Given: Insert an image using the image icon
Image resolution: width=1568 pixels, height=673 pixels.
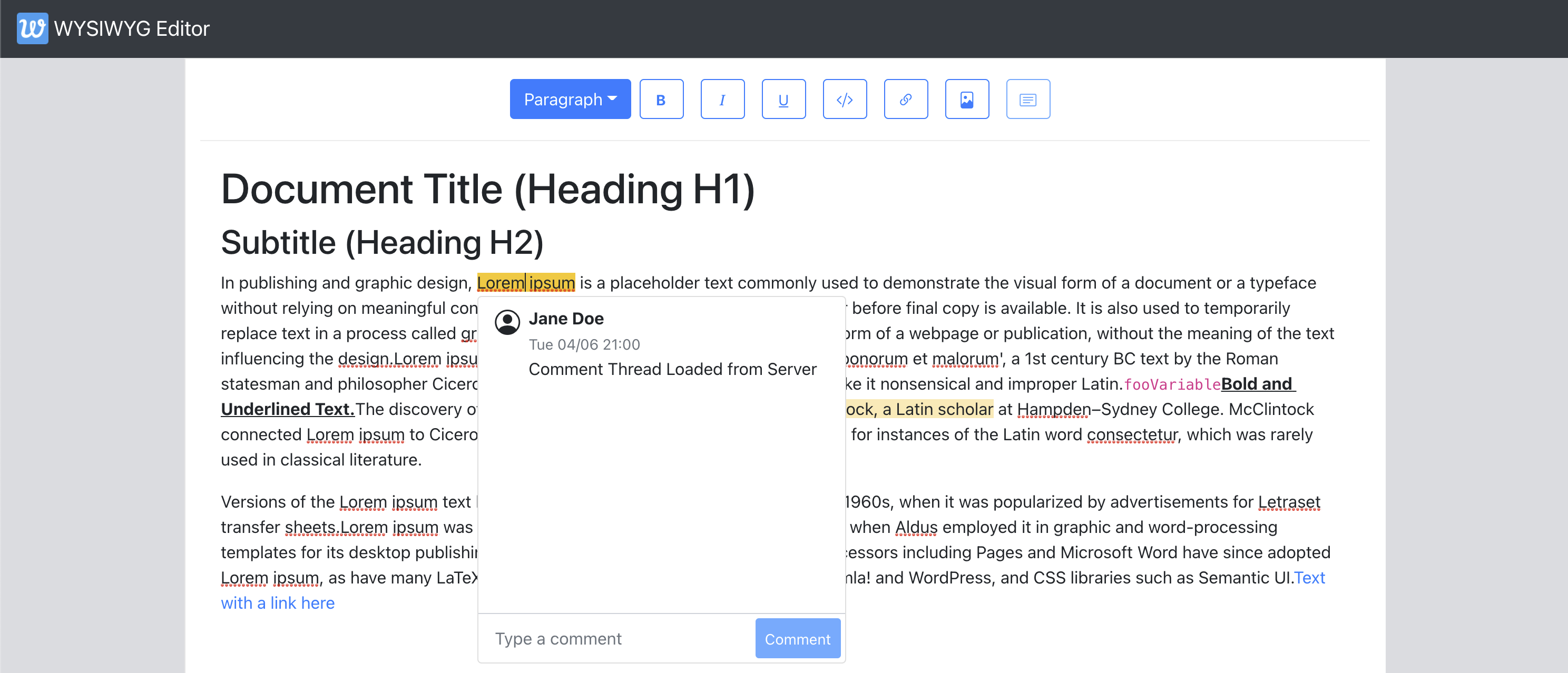Looking at the screenshot, I should point(967,99).
